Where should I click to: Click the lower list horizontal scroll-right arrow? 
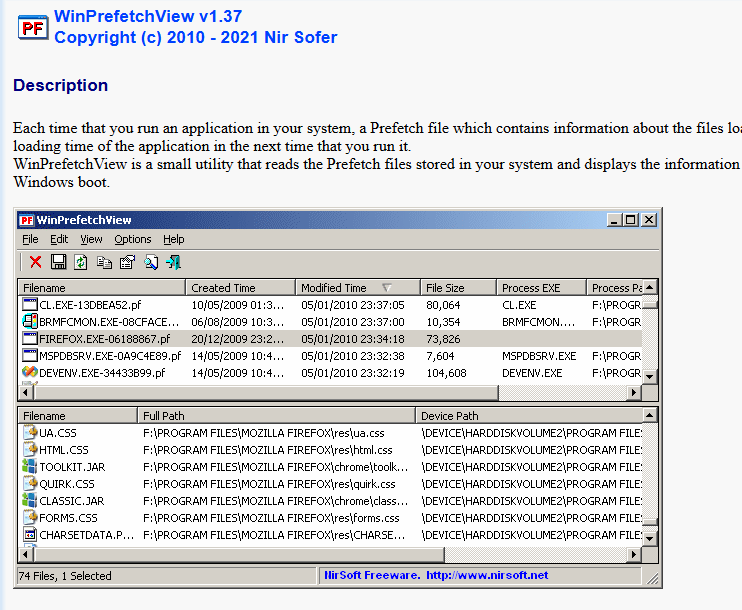(634, 554)
